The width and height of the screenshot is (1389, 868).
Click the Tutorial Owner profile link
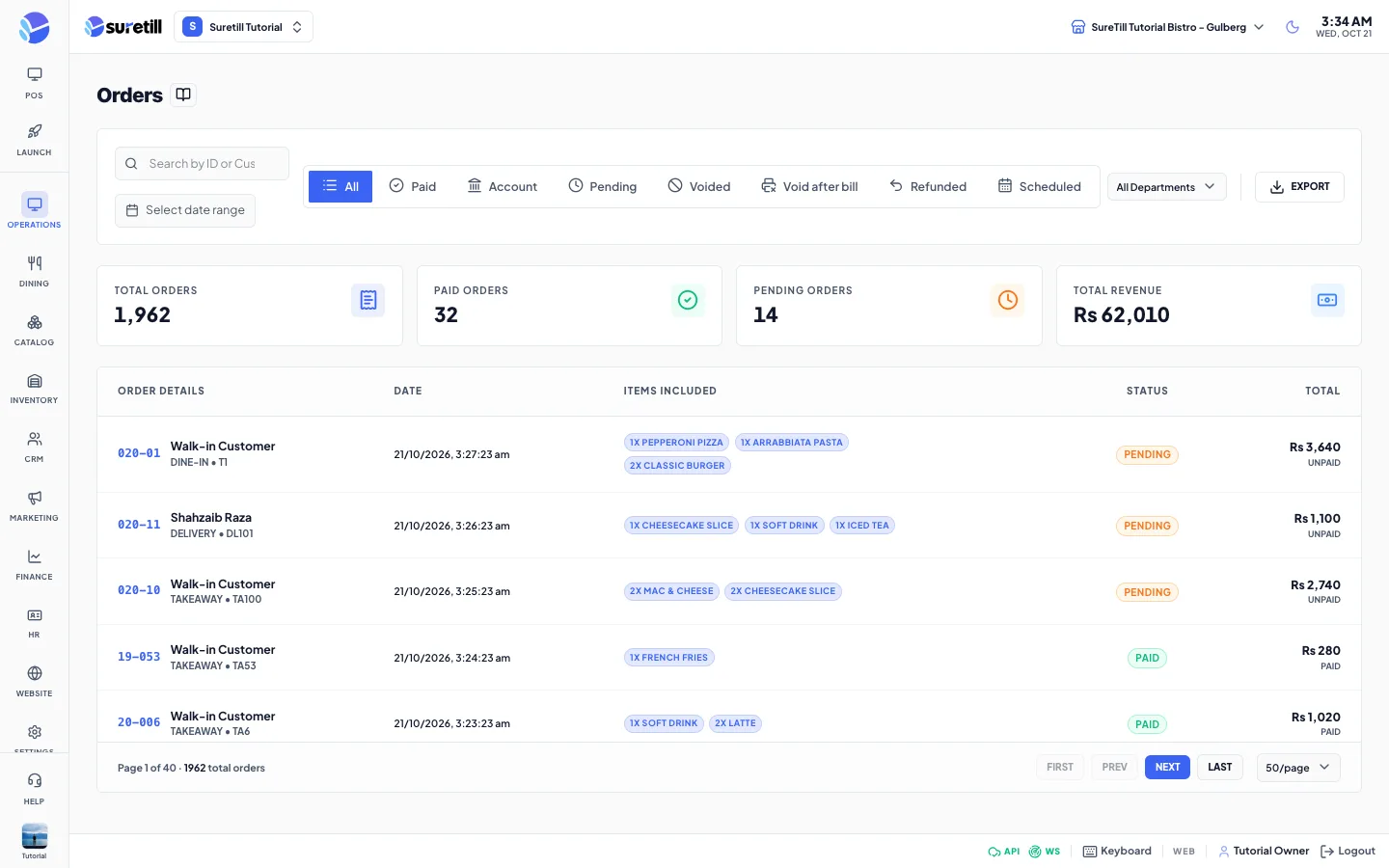(1264, 852)
